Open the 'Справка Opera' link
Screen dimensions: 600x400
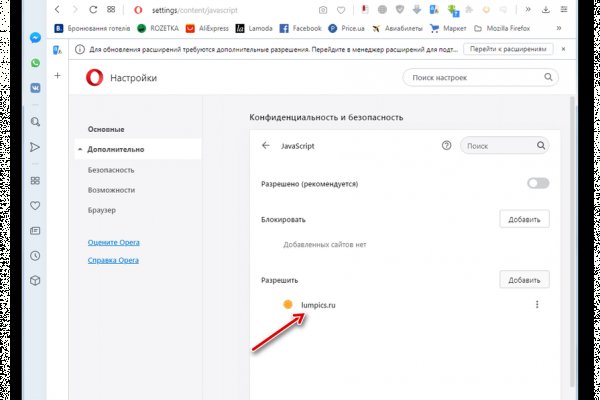111,261
